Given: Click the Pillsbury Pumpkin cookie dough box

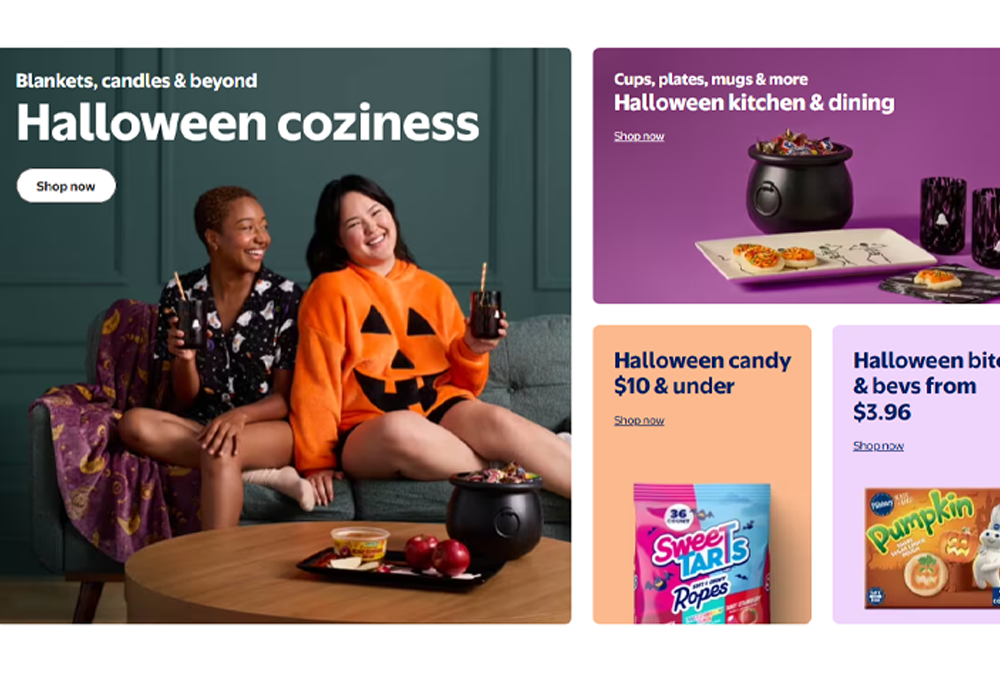Looking at the screenshot, I should 932,548.
